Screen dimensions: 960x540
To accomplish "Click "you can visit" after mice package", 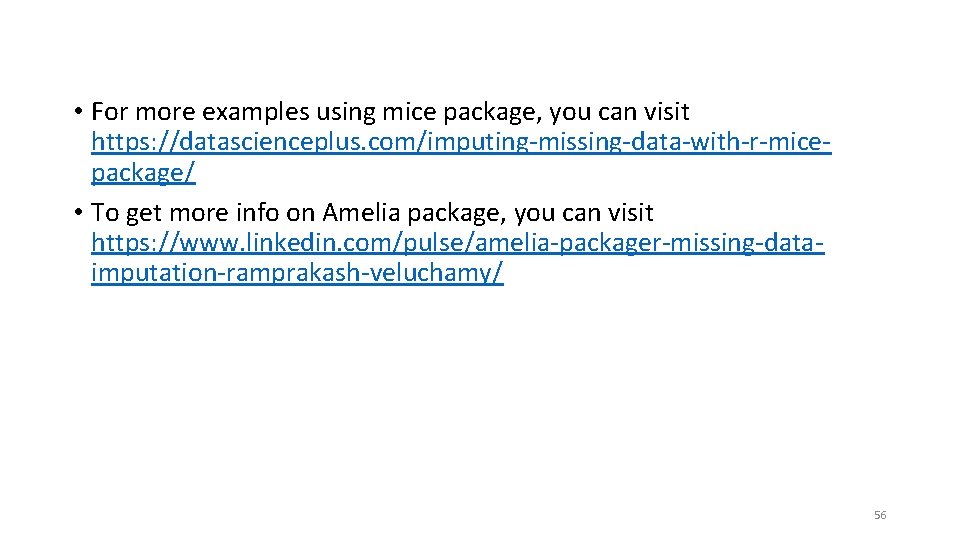I will point(619,113).
